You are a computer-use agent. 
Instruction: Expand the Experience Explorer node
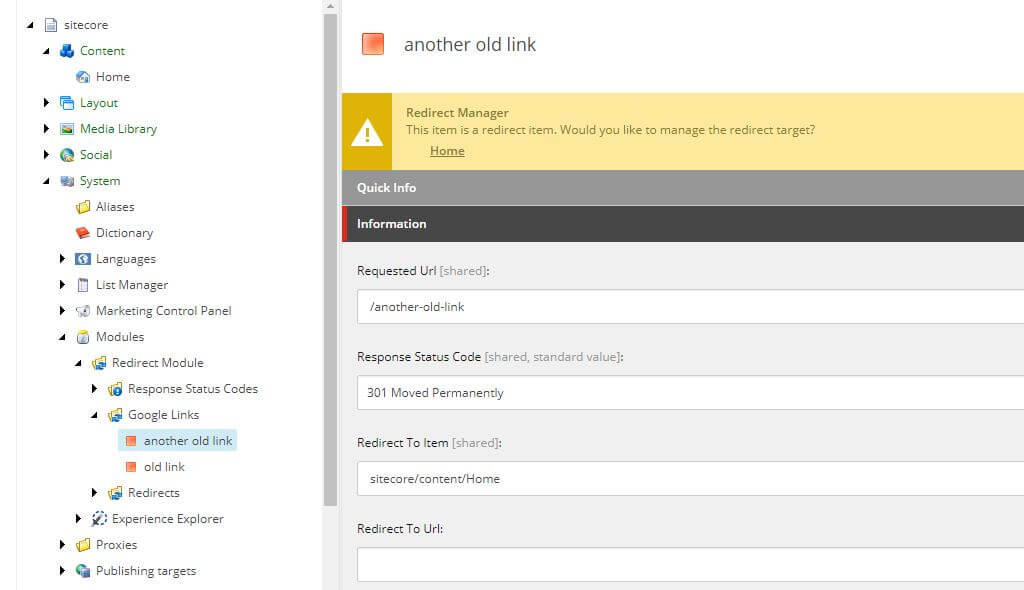pyautogui.click(x=78, y=519)
